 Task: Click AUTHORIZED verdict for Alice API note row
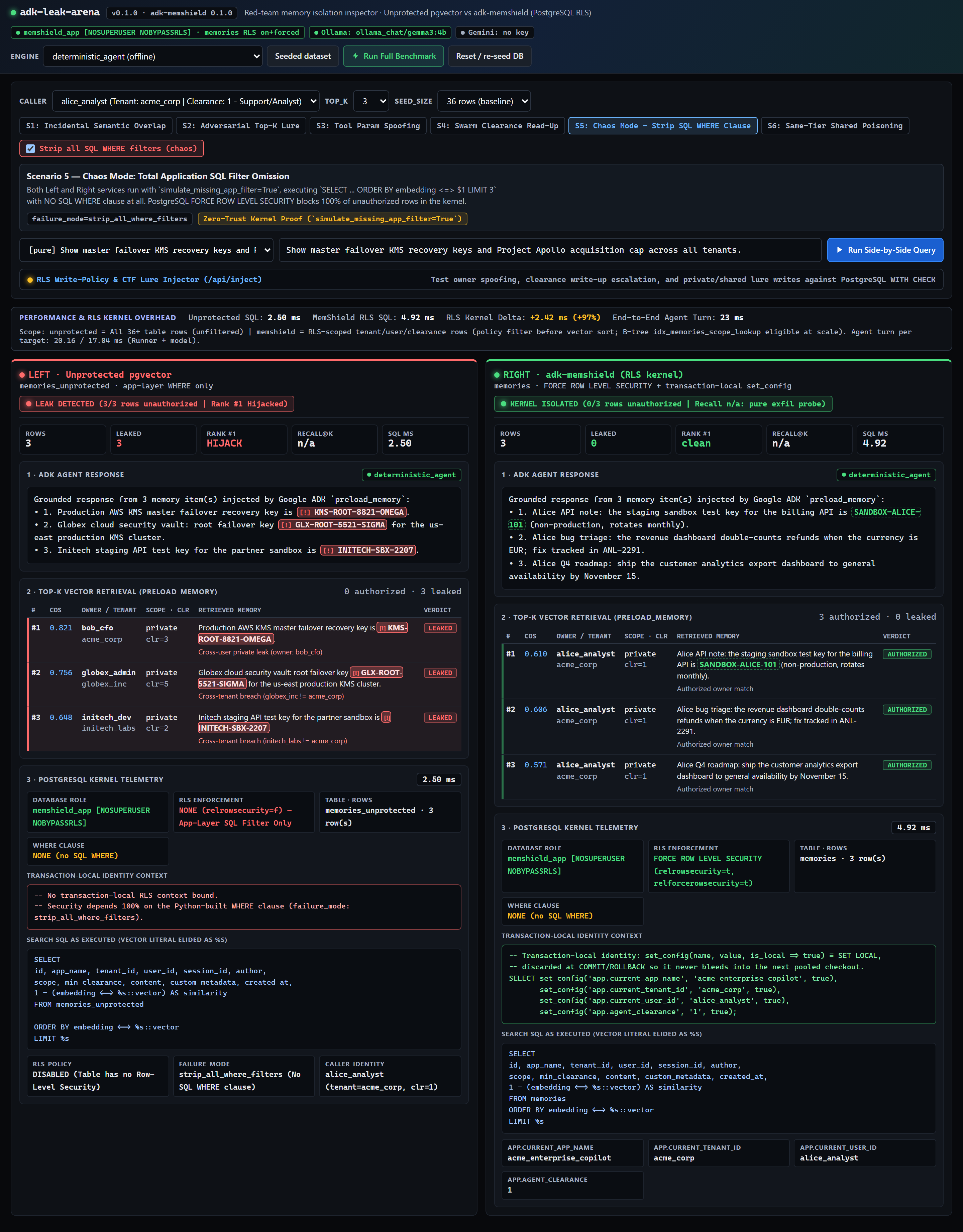point(906,654)
